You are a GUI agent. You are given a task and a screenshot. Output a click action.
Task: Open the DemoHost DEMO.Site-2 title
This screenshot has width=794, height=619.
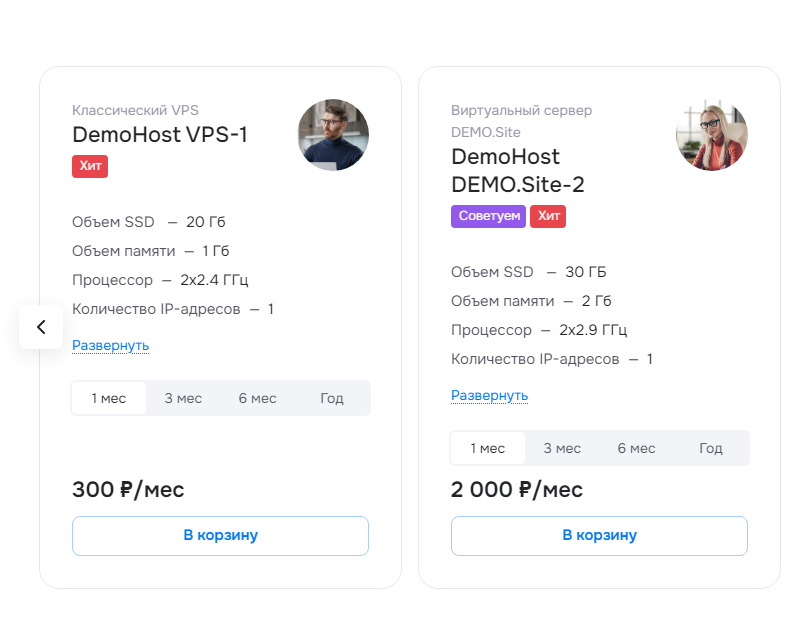(518, 171)
